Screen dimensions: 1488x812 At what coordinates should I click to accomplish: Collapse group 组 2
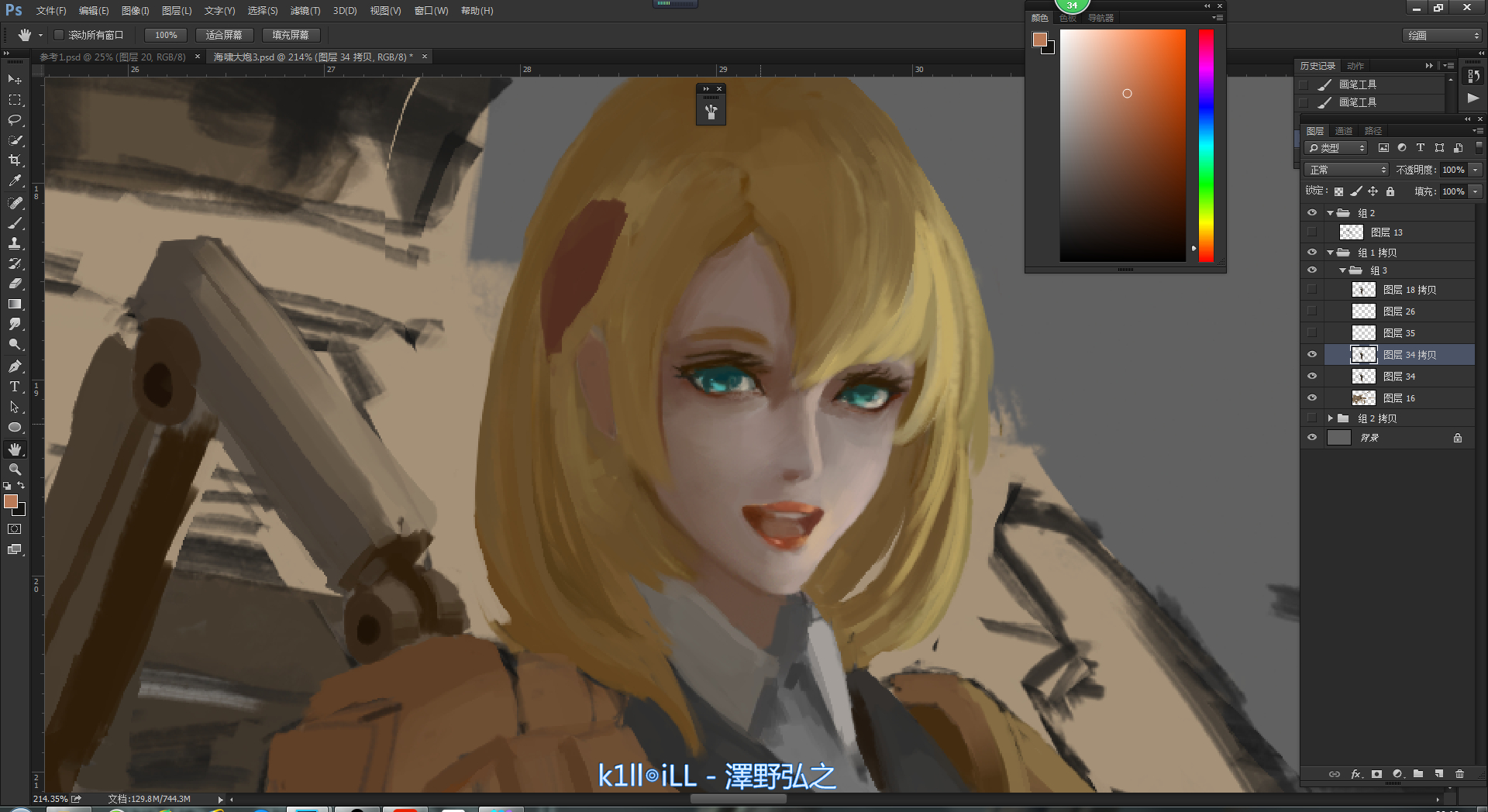[1331, 212]
